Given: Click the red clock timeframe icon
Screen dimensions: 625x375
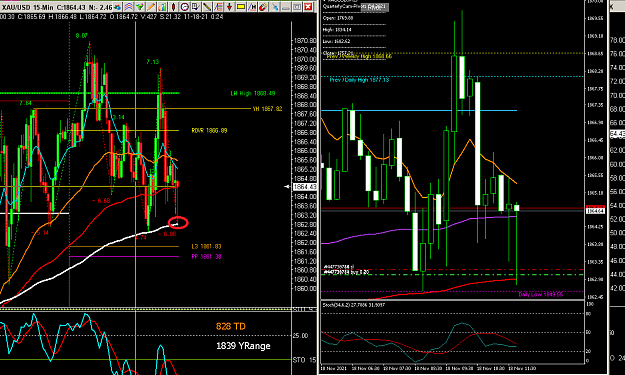Looking at the screenshot, I should point(185,7).
